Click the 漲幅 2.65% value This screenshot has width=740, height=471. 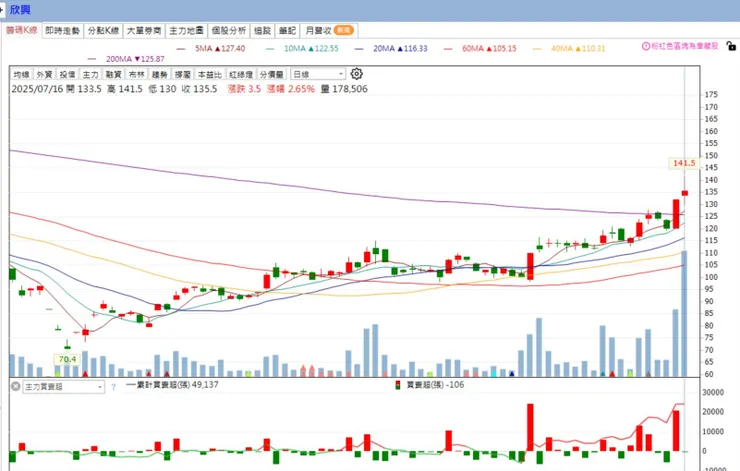point(291,89)
